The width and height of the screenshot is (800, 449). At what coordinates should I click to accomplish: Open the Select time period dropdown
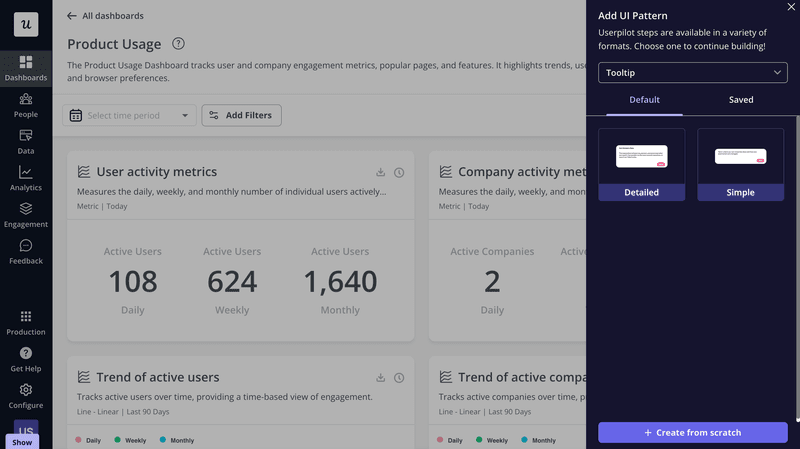point(129,116)
